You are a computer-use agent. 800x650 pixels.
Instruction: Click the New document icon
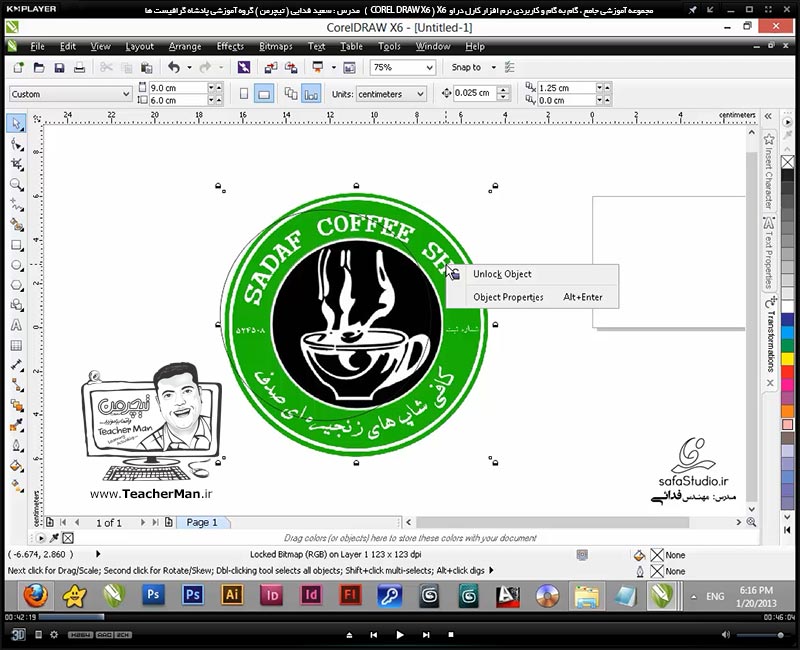(18, 67)
